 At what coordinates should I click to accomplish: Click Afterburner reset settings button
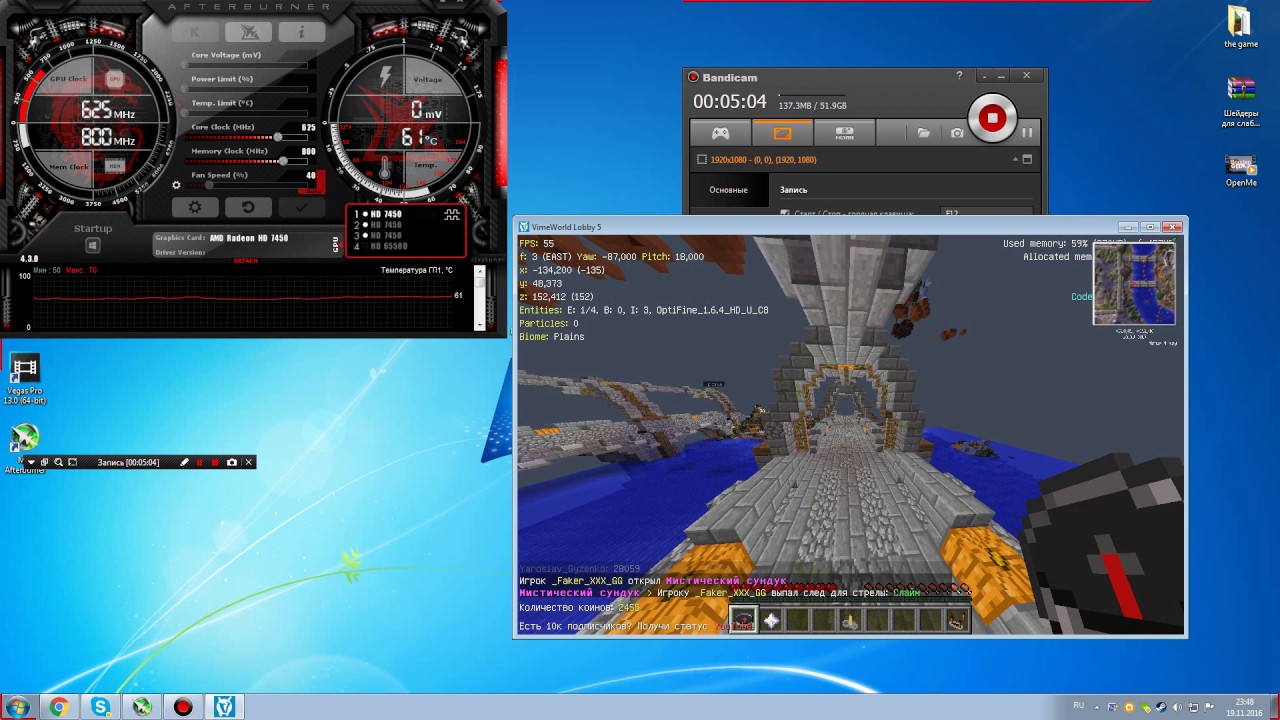point(248,207)
